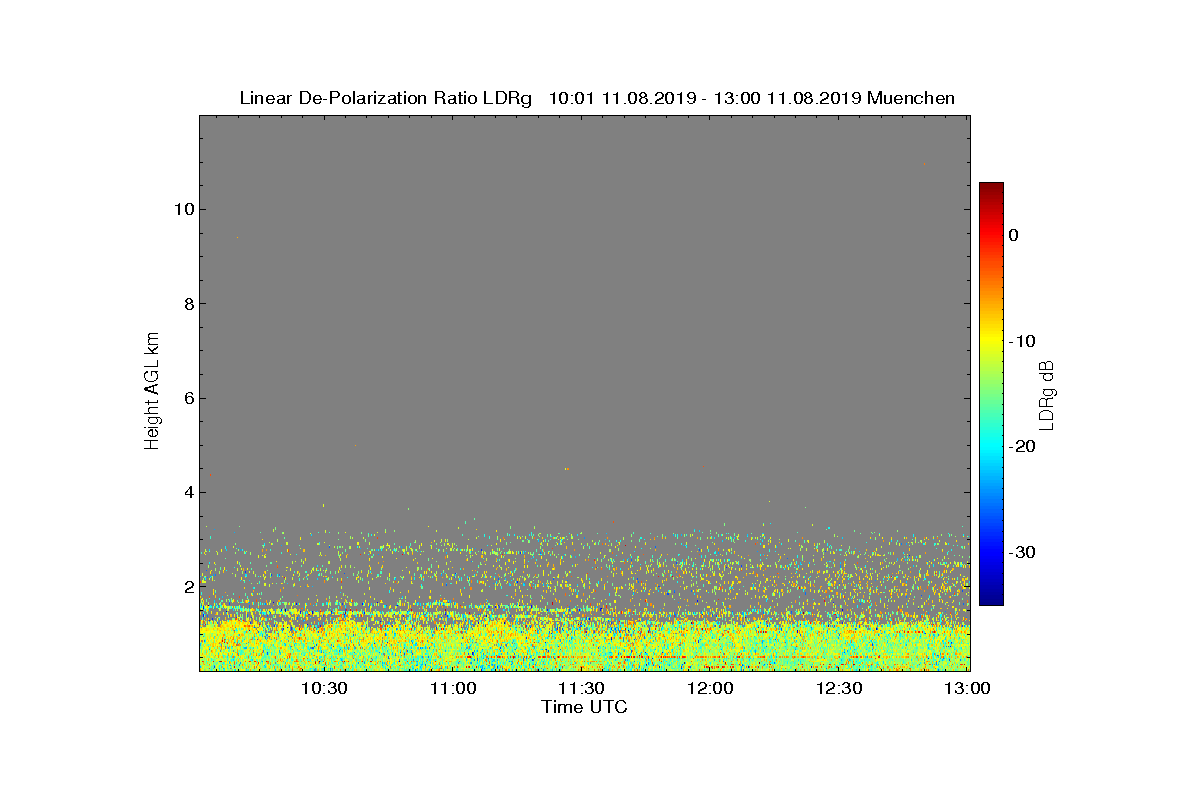
Task: Click the 'Height AGL km' axis label
Action: (x=152, y=393)
